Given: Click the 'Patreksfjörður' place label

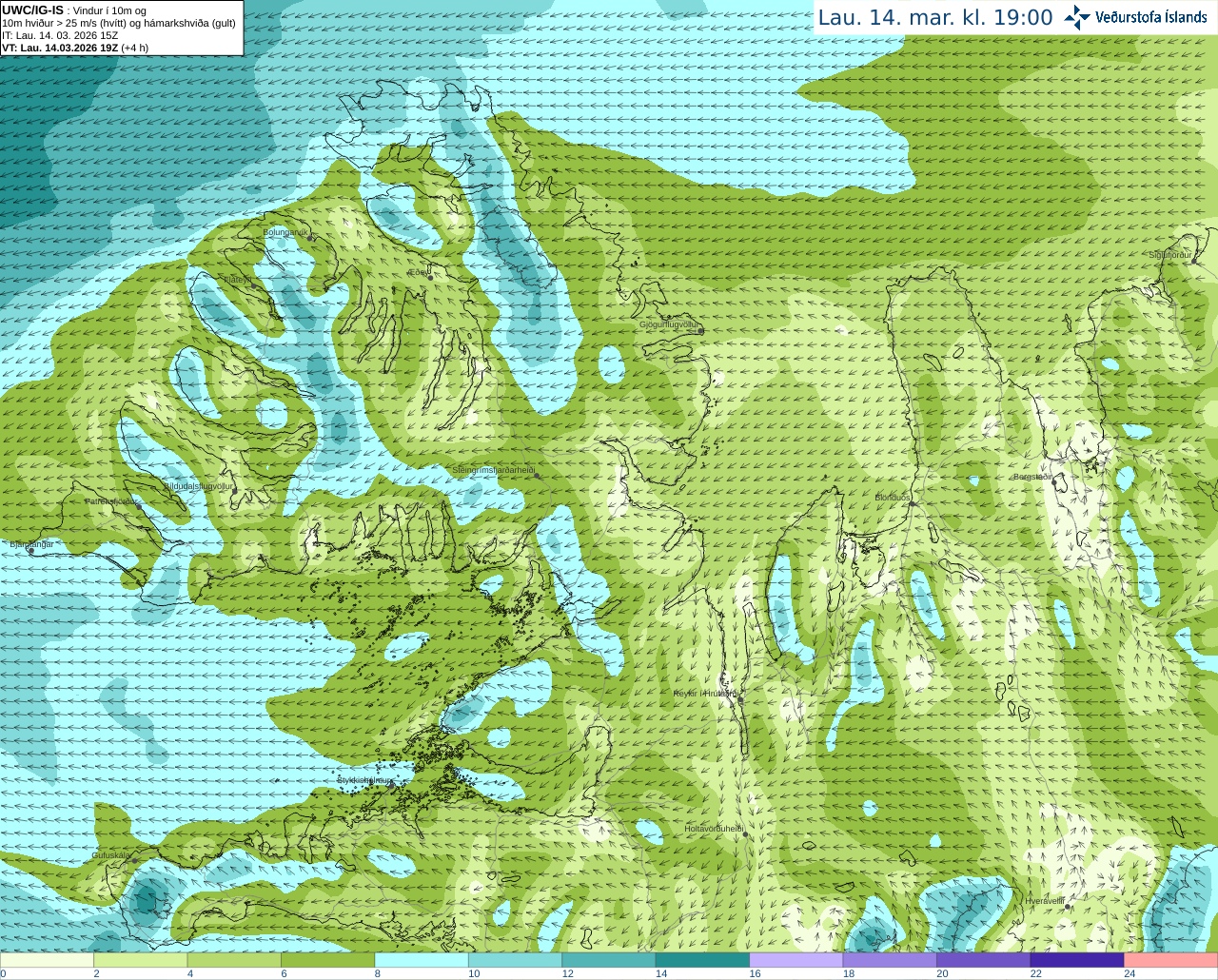Looking at the screenshot, I should pyautogui.click(x=112, y=500).
